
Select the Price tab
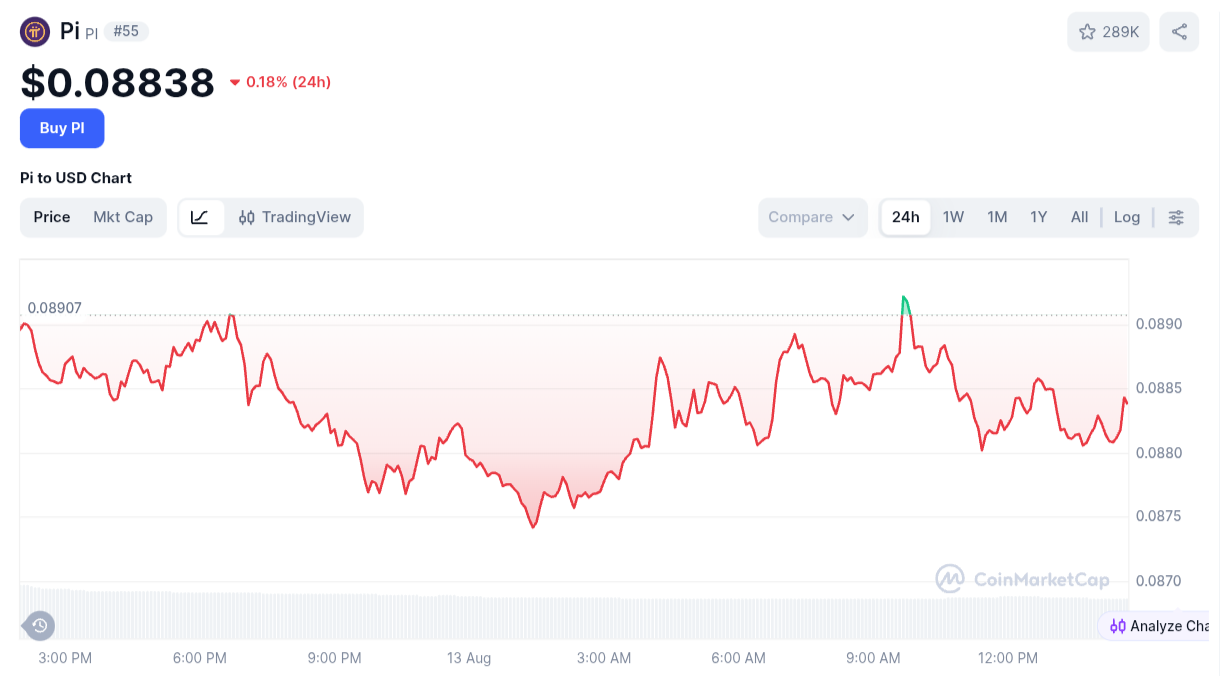pyautogui.click(x=52, y=217)
